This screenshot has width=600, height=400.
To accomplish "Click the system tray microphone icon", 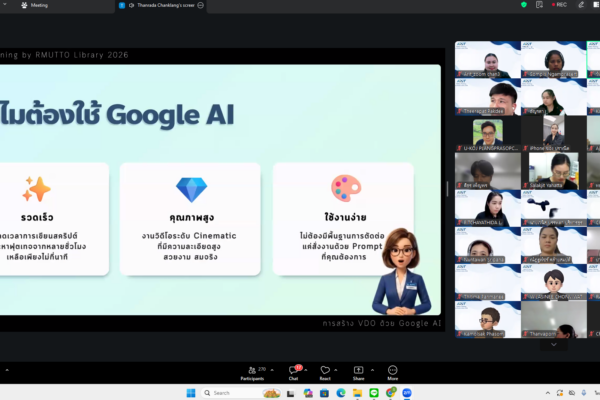I will pyautogui.click(x=584, y=393).
